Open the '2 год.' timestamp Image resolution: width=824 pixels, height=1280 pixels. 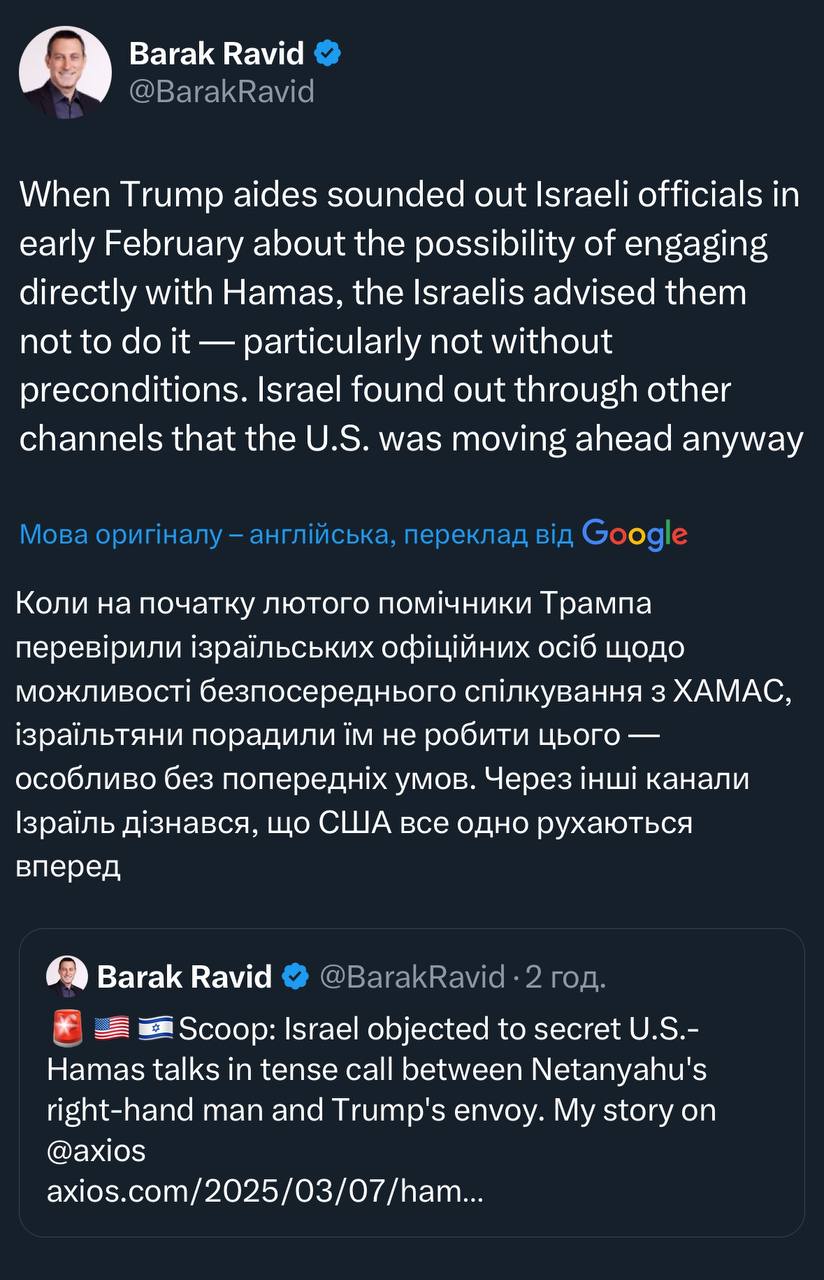coord(566,976)
